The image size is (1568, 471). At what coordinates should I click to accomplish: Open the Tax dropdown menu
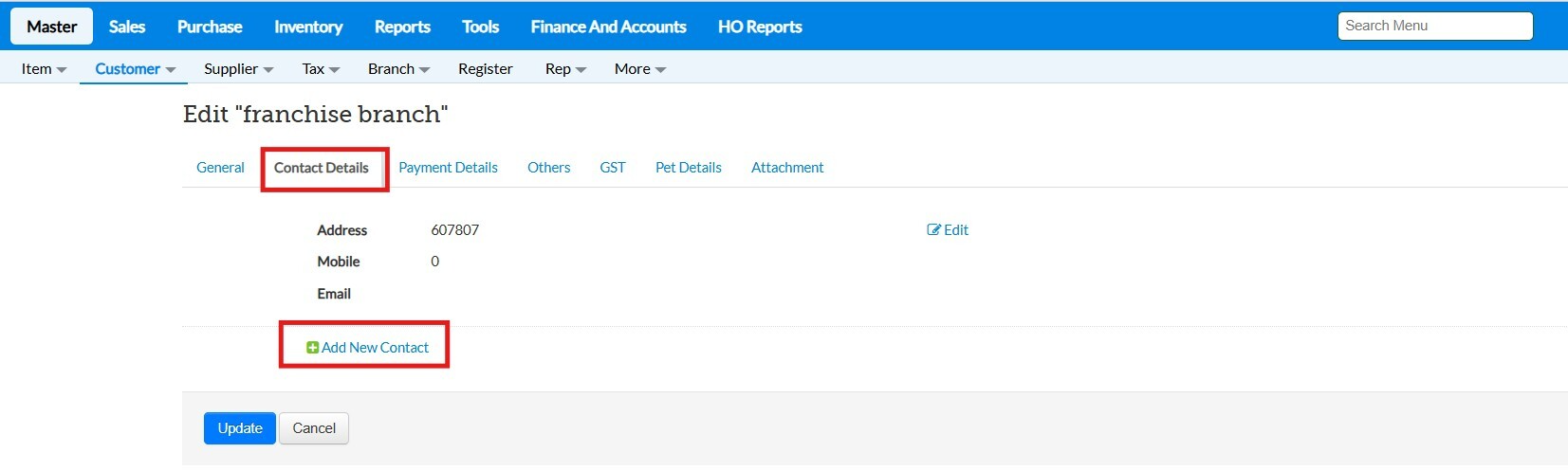tap(321, 69)
